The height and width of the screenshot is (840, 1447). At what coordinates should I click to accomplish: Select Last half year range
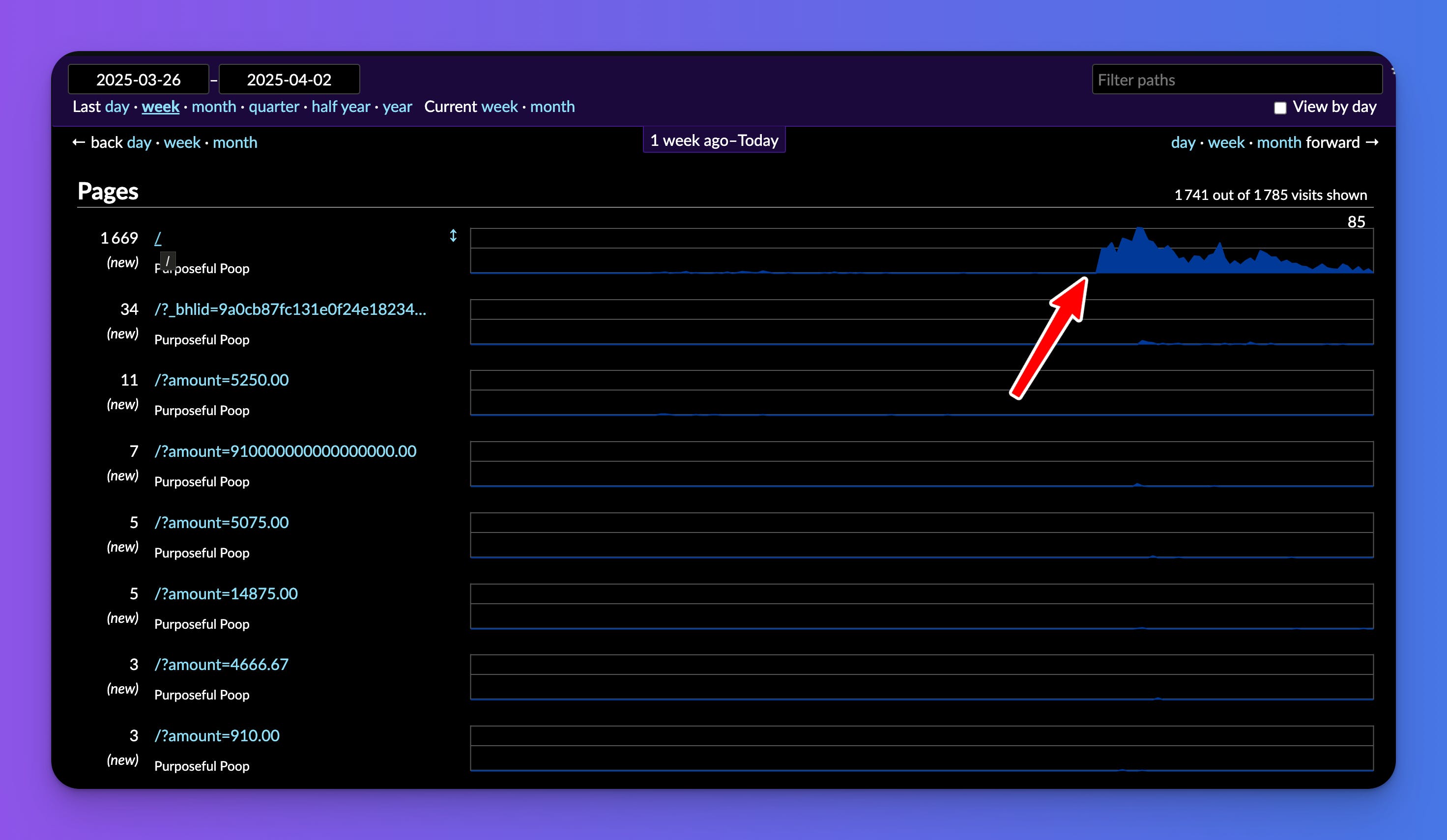click(341, 107)
